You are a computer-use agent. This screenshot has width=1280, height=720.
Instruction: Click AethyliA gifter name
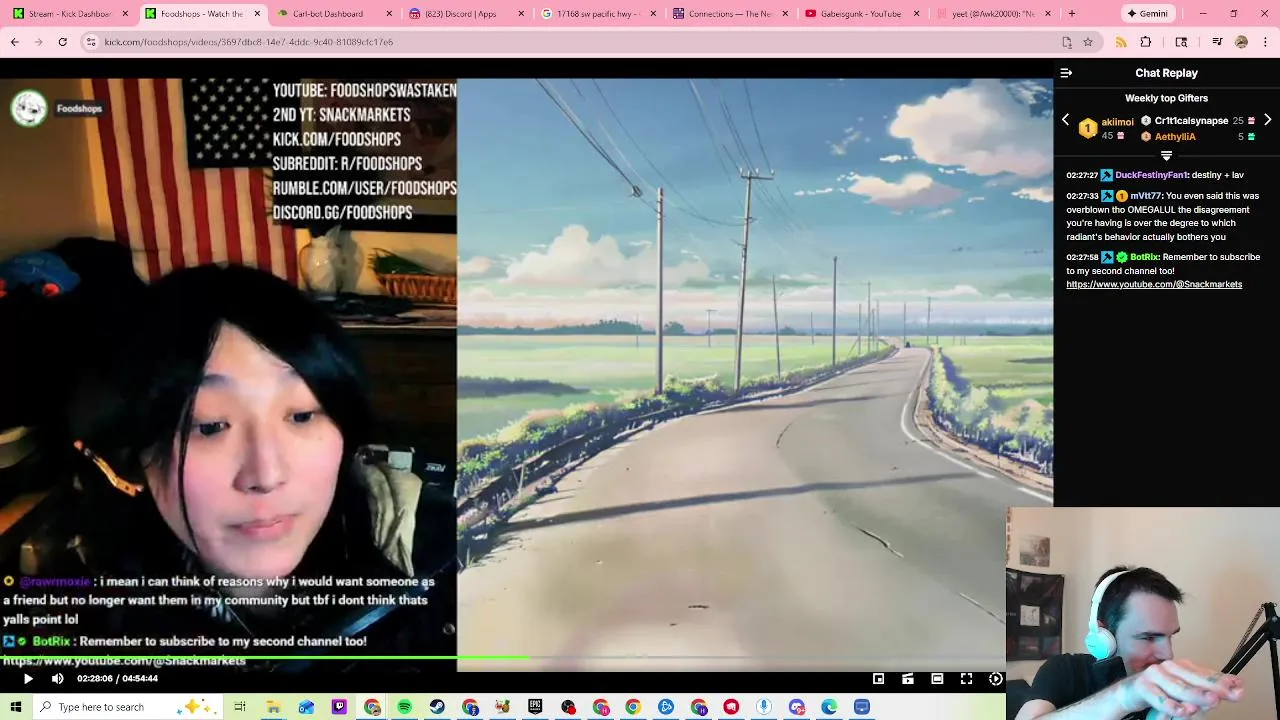click(1175, 137)
